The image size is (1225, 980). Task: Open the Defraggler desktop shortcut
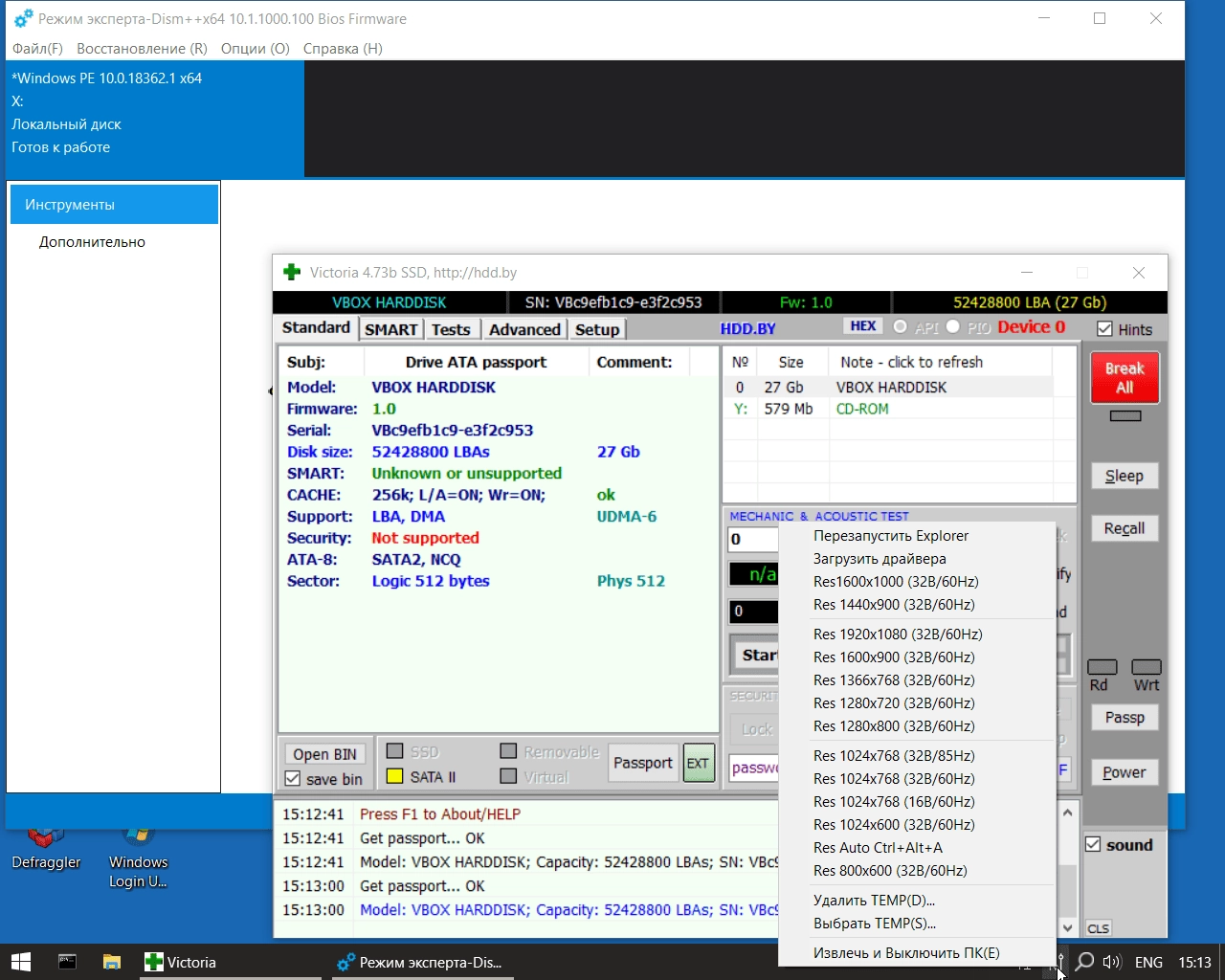pos(46,847)
